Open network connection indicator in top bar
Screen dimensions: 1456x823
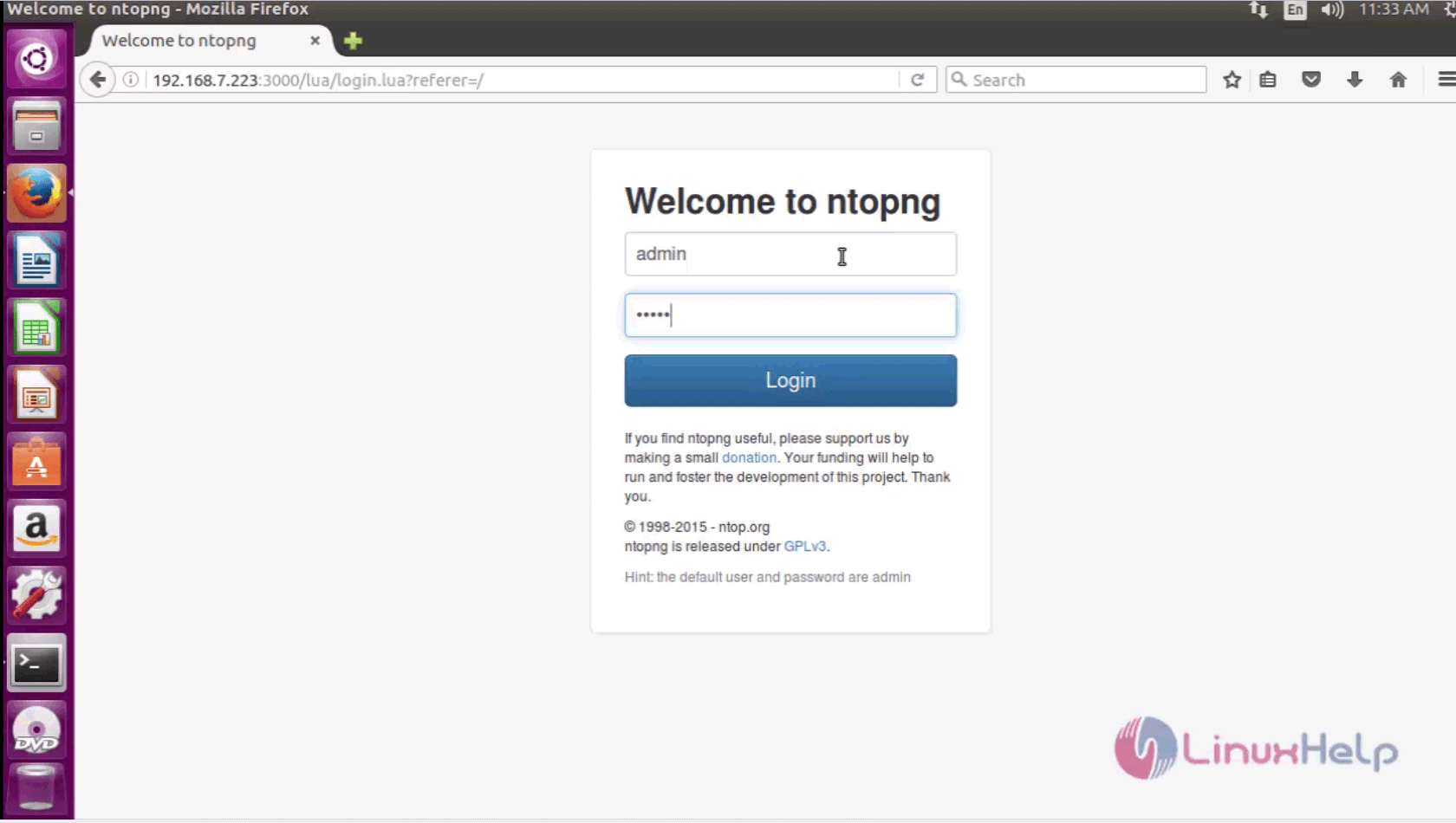1258,10
